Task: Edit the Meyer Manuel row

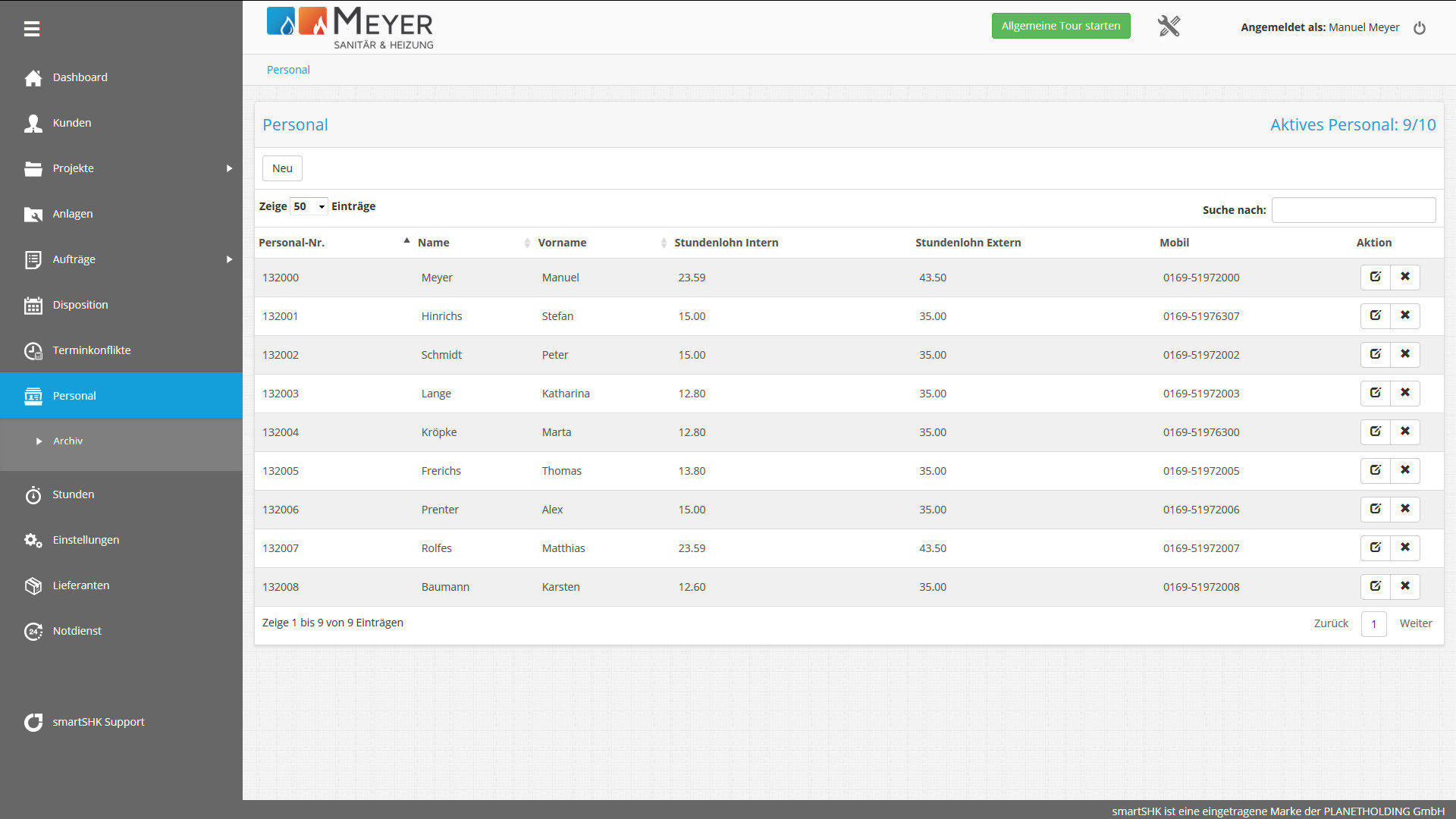Action: click(1375, 277)
